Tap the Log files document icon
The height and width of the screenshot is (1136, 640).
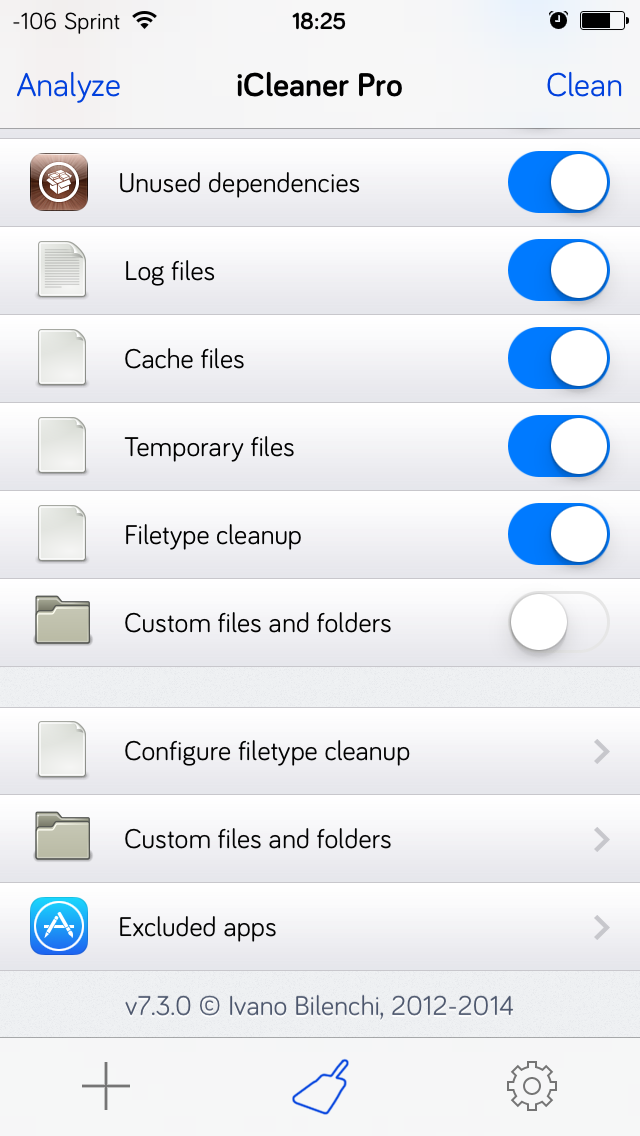point(62,270)
